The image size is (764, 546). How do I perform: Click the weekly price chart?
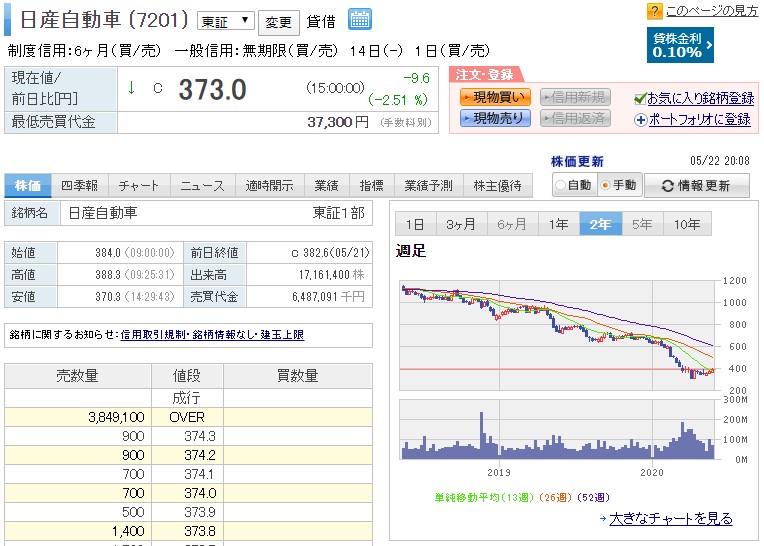click(x=557, y=336)
